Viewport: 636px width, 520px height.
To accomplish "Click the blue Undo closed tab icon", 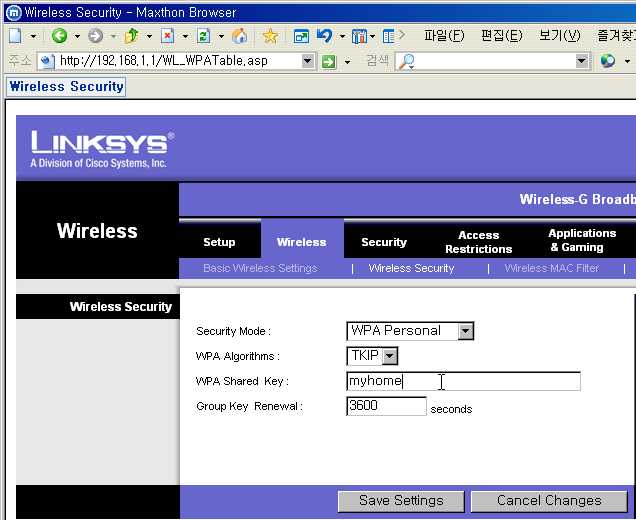I will 324,36.
